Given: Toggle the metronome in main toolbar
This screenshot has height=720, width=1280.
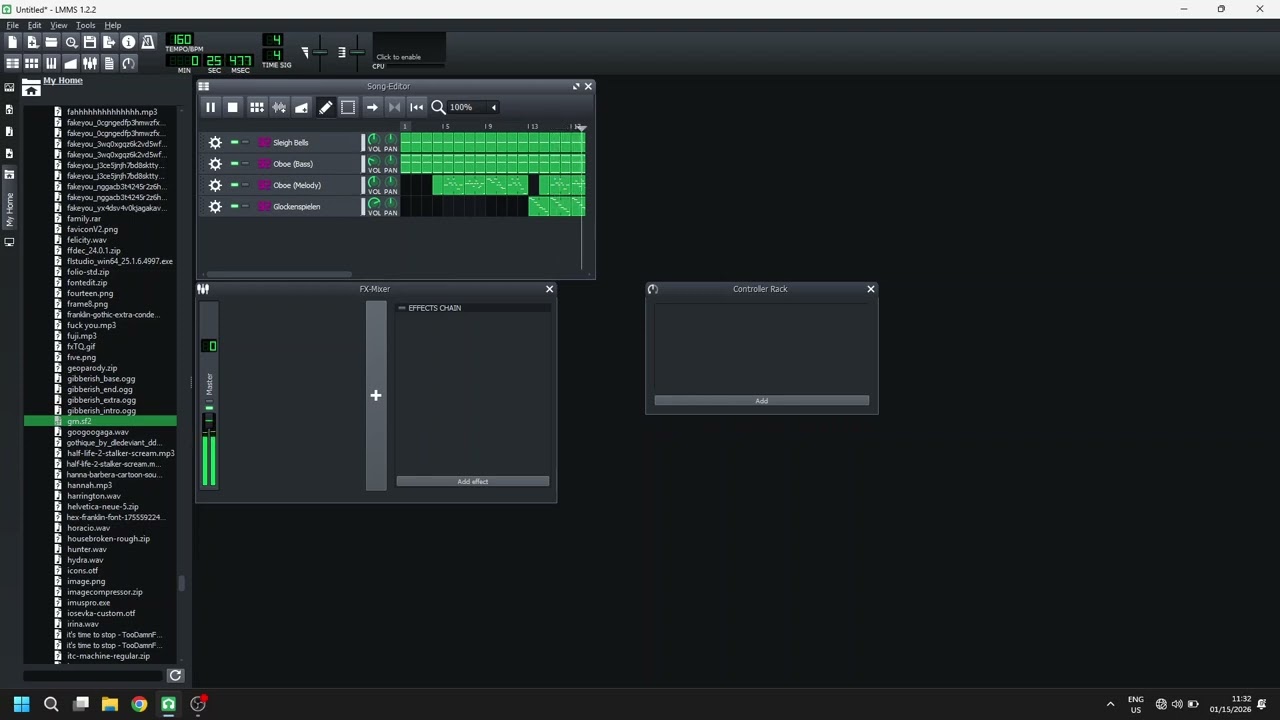Looking at the screenshot, I should tap(148, 42).
